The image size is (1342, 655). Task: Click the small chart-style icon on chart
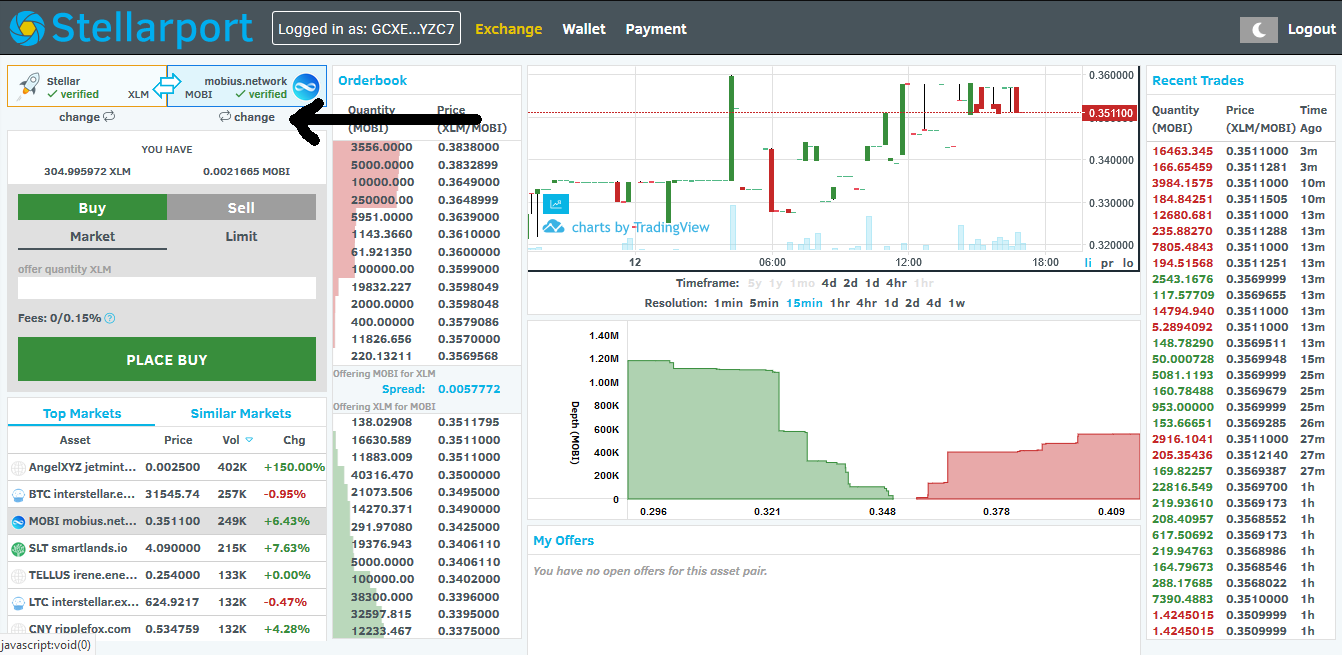pyautogui.click(x=555, y=203)
